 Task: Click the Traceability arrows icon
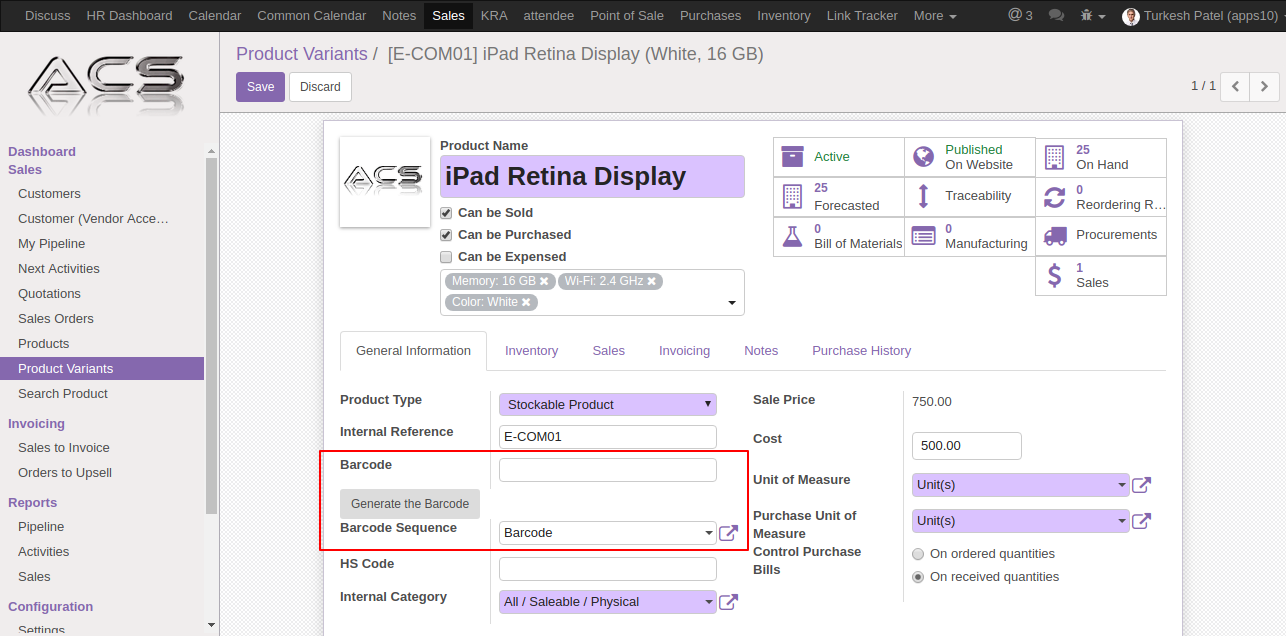pyautogui.click(x=924, y=196)
